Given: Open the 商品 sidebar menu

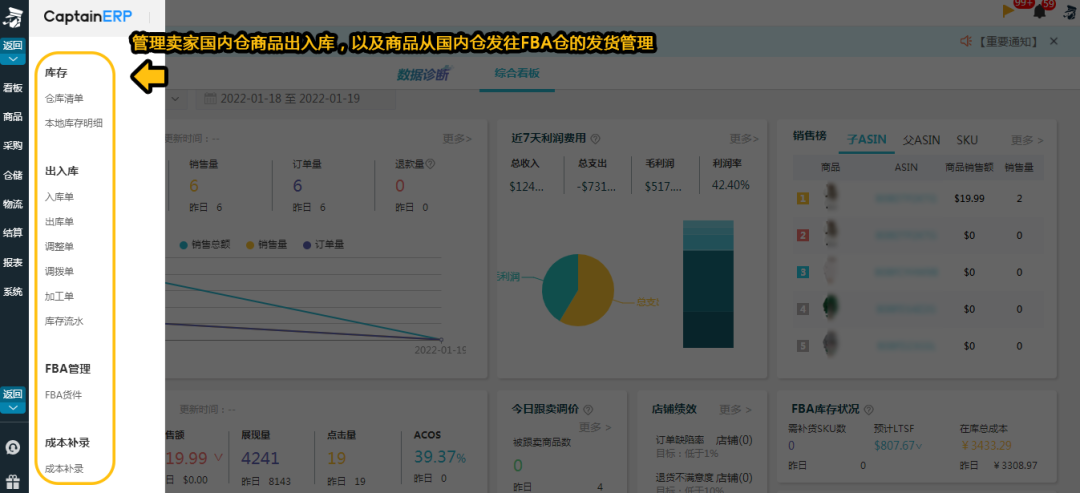Looking at the screenshot, I should pyautogui.click(x=12, y=116).
